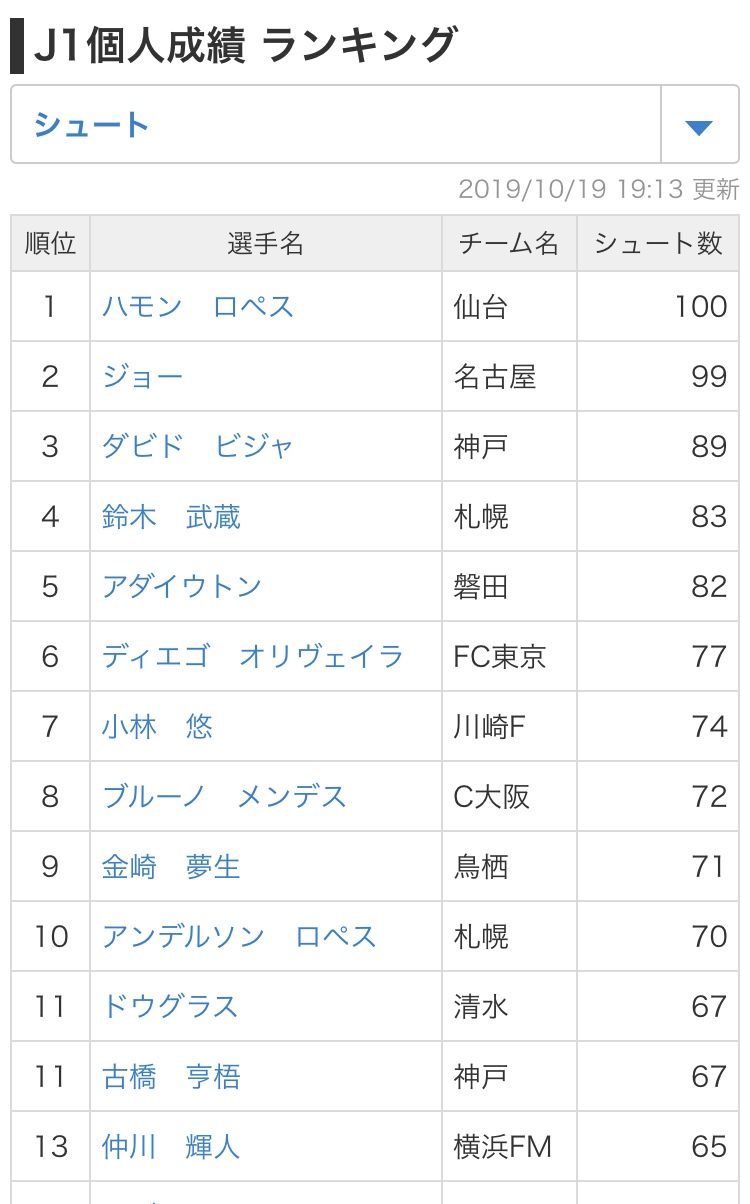Click the J1個人成績 ランキング heading
This screenshot has height=1204, width=750.
point(245,46)
